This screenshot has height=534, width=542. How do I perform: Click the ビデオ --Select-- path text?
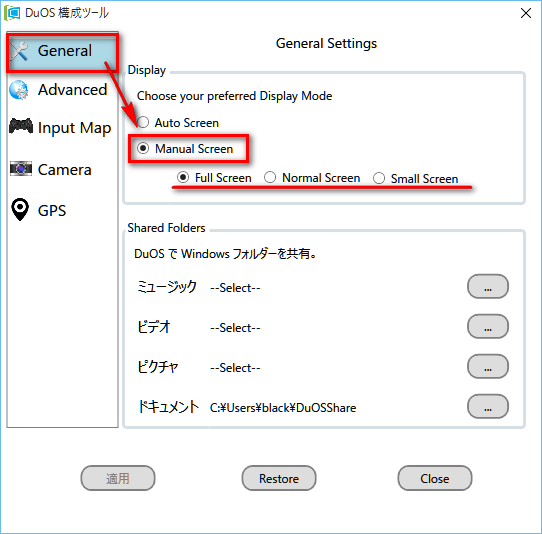pos(235,328)
